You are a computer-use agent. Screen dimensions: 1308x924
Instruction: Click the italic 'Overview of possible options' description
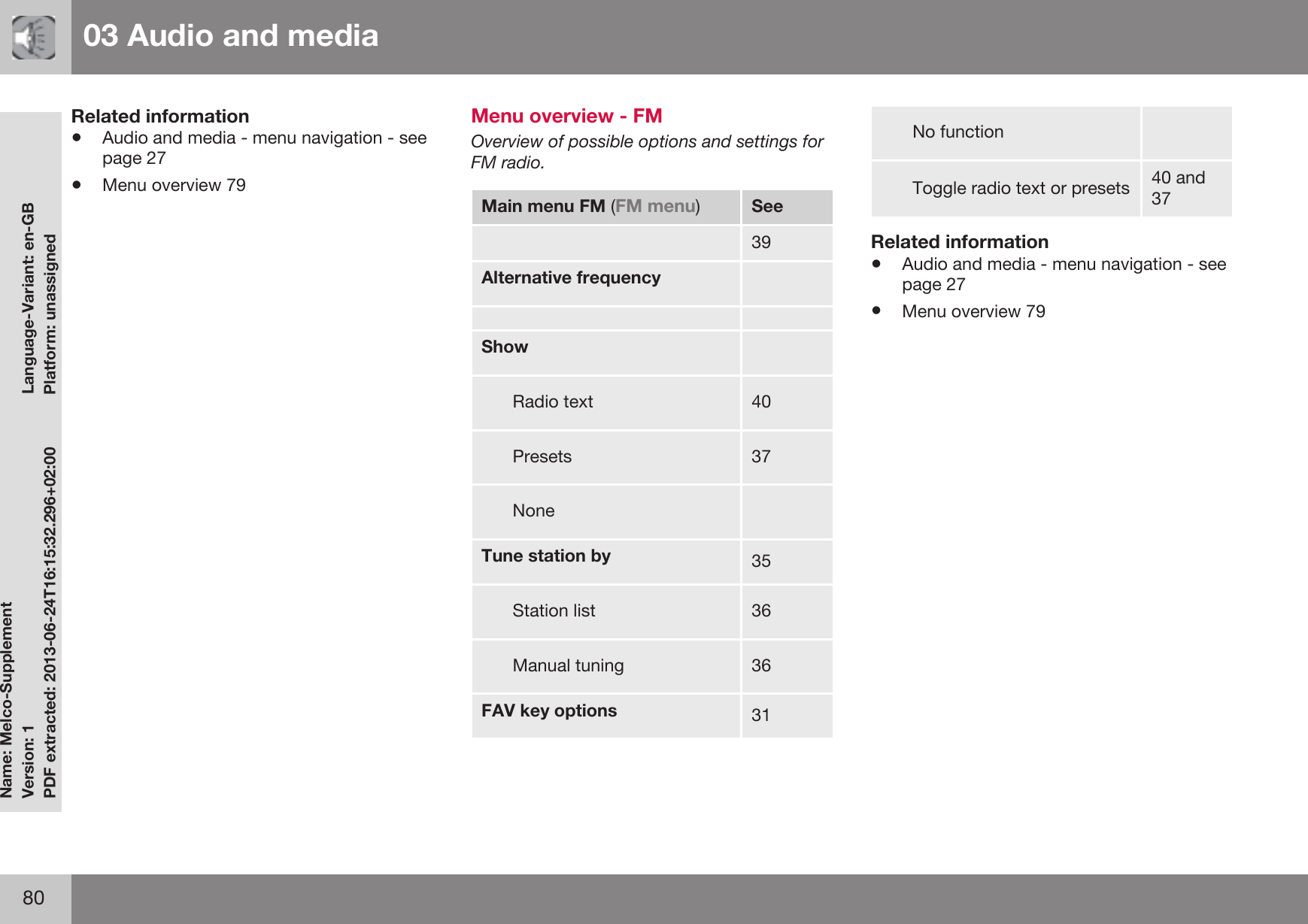648,152
